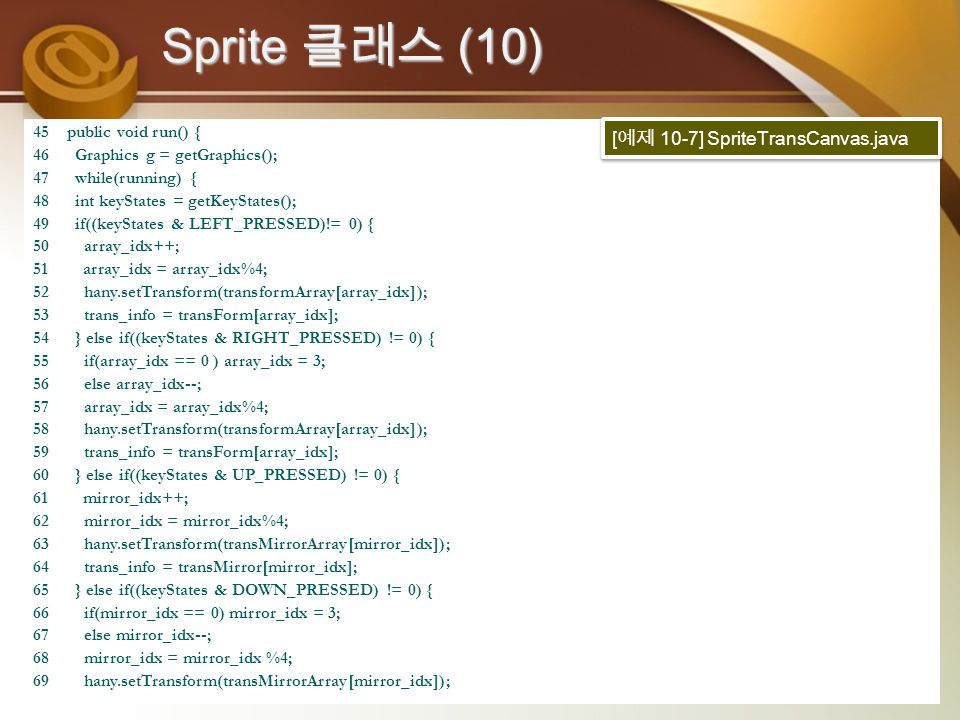Click line 50 "array_idx++;"

[x=132, y=247]
